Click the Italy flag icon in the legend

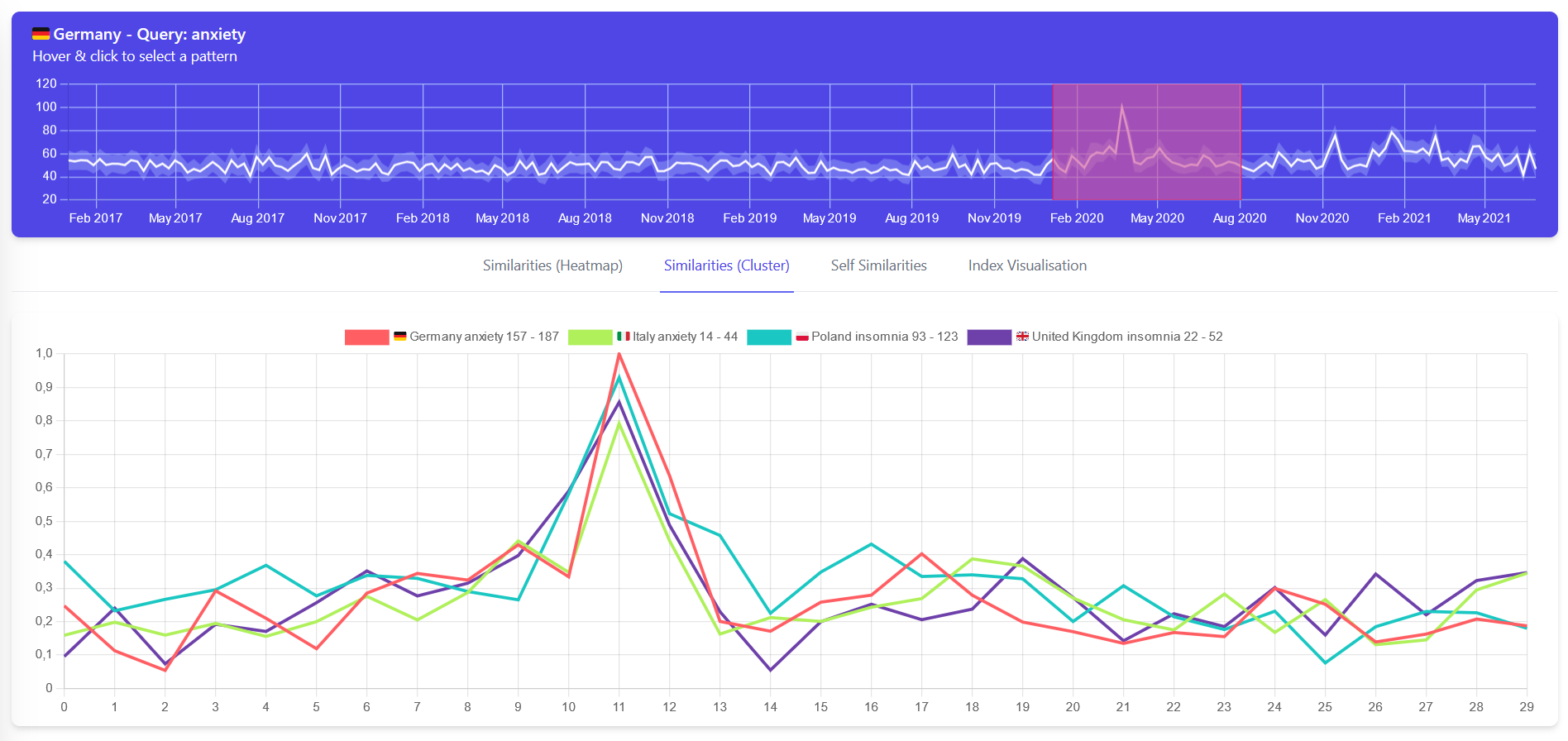tap(624, 337)
